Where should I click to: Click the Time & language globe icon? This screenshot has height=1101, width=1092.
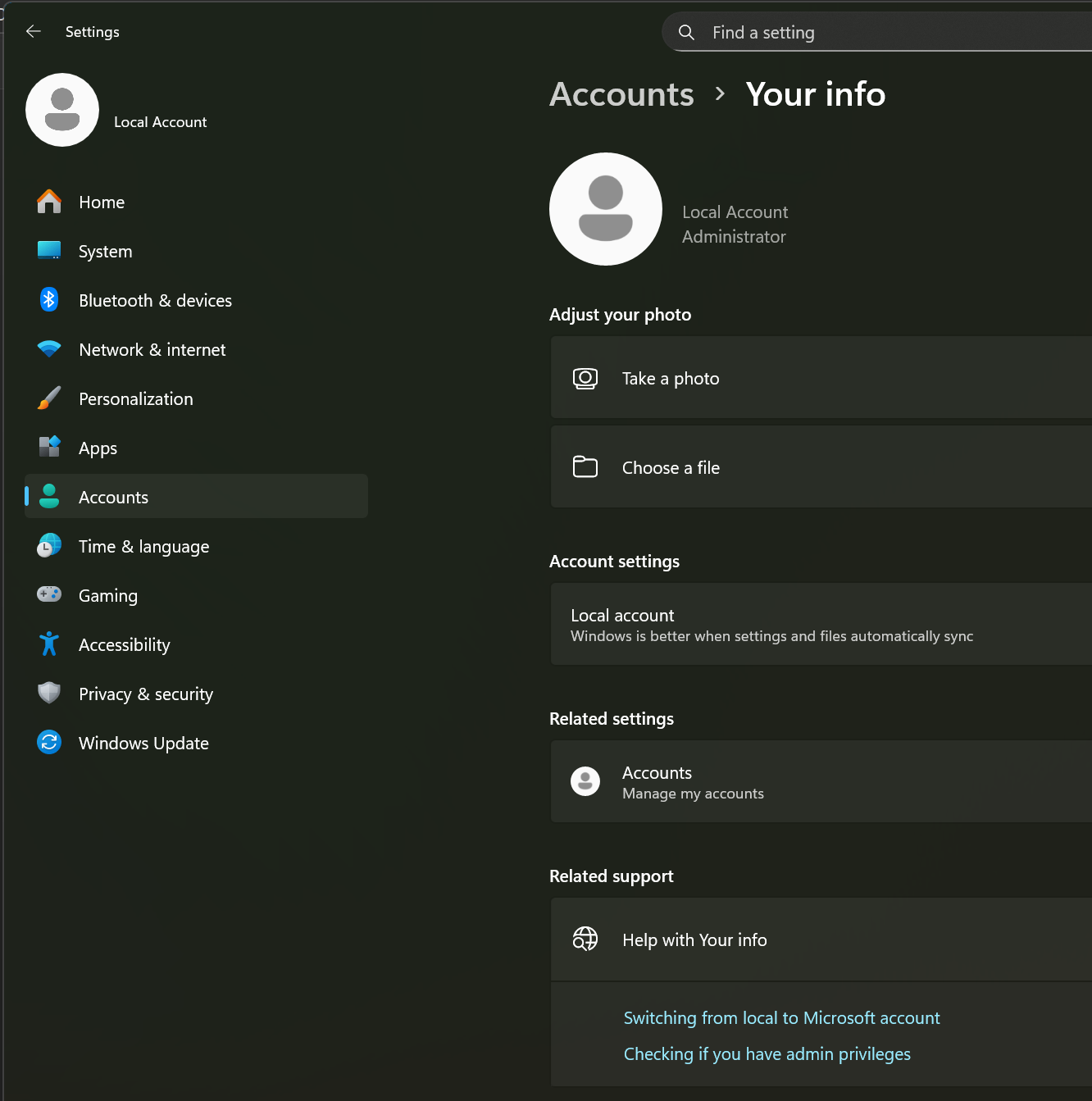(49, 546)
